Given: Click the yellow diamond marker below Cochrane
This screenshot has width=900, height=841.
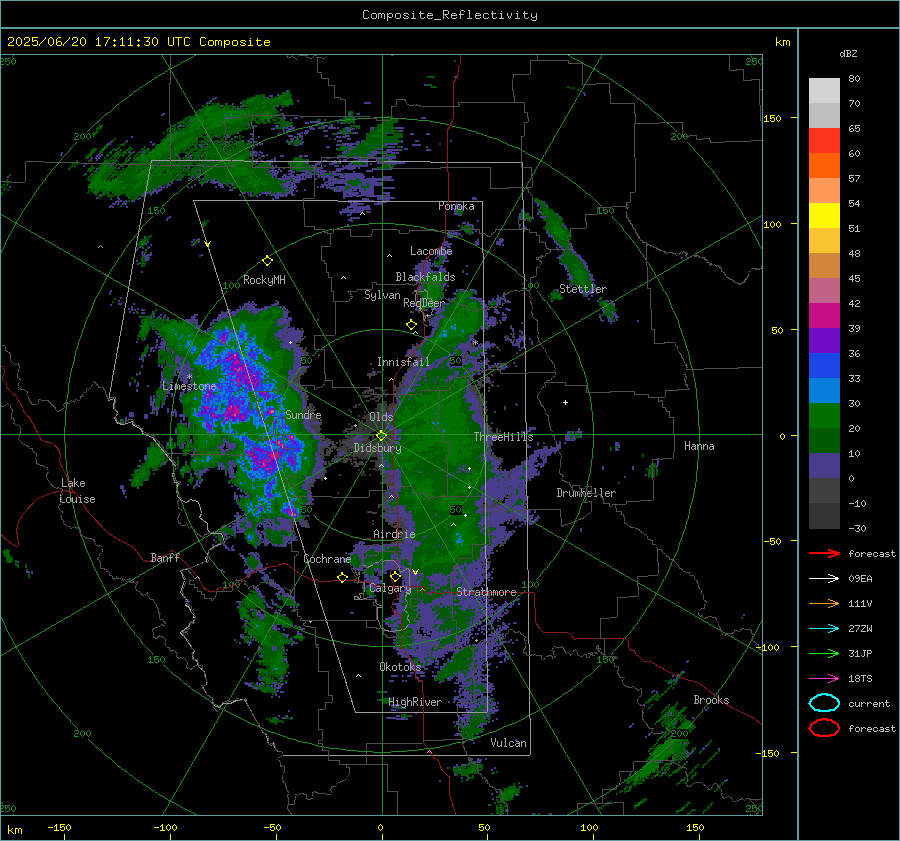Looking at the screenshot, I should [342, 578].
